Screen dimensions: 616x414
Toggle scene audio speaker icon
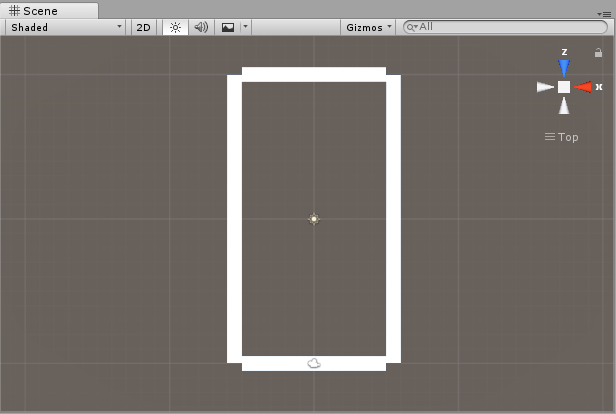pyautogui.click(x=201, y=27)
